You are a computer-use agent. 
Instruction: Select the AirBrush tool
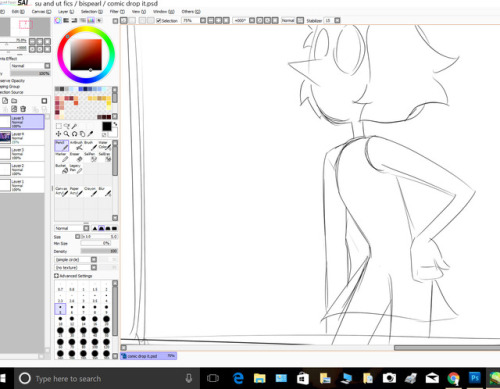[x=76, y=146]
